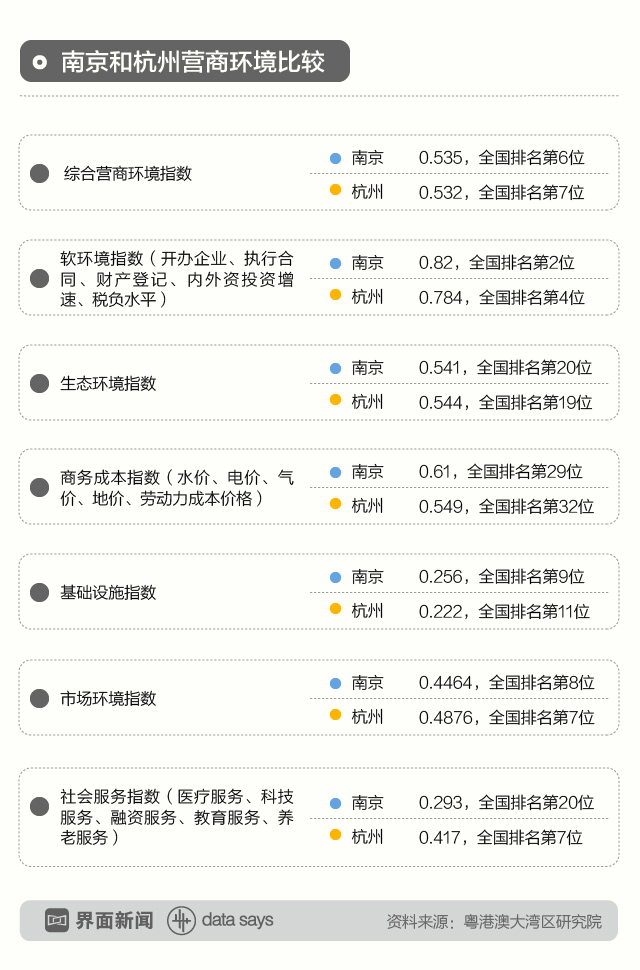This screenshot has height=970, width=640.
Task: Click the white circle icon in title banner
Action: 40,62
